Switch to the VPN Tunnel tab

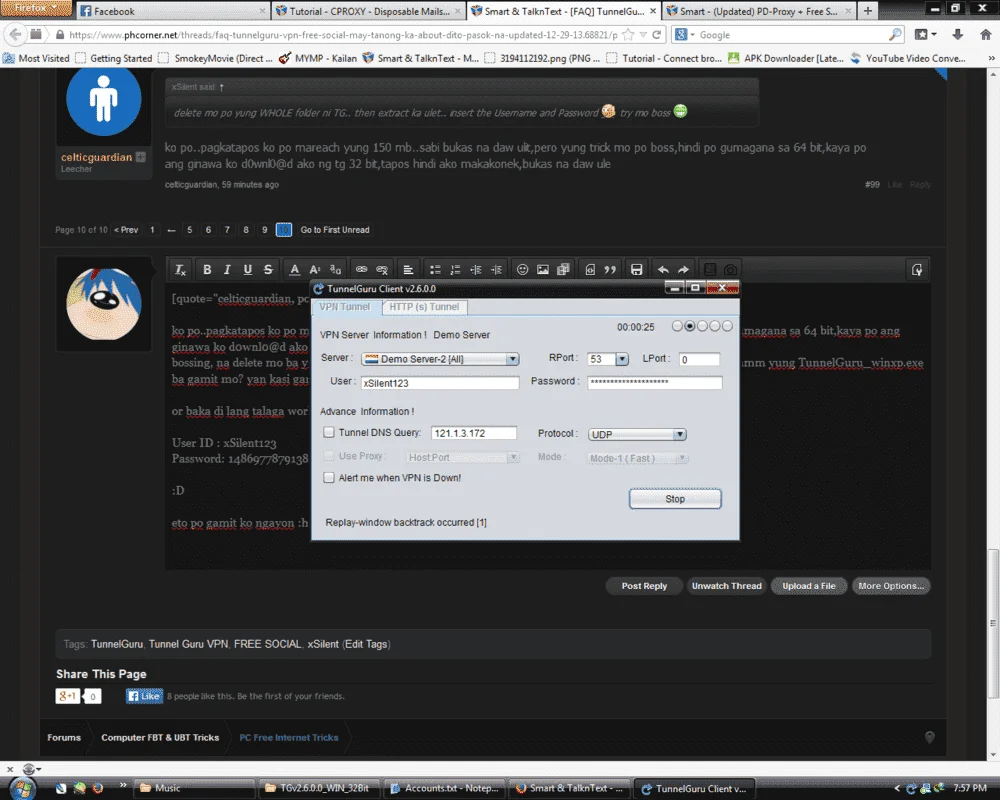coord(344,307)
